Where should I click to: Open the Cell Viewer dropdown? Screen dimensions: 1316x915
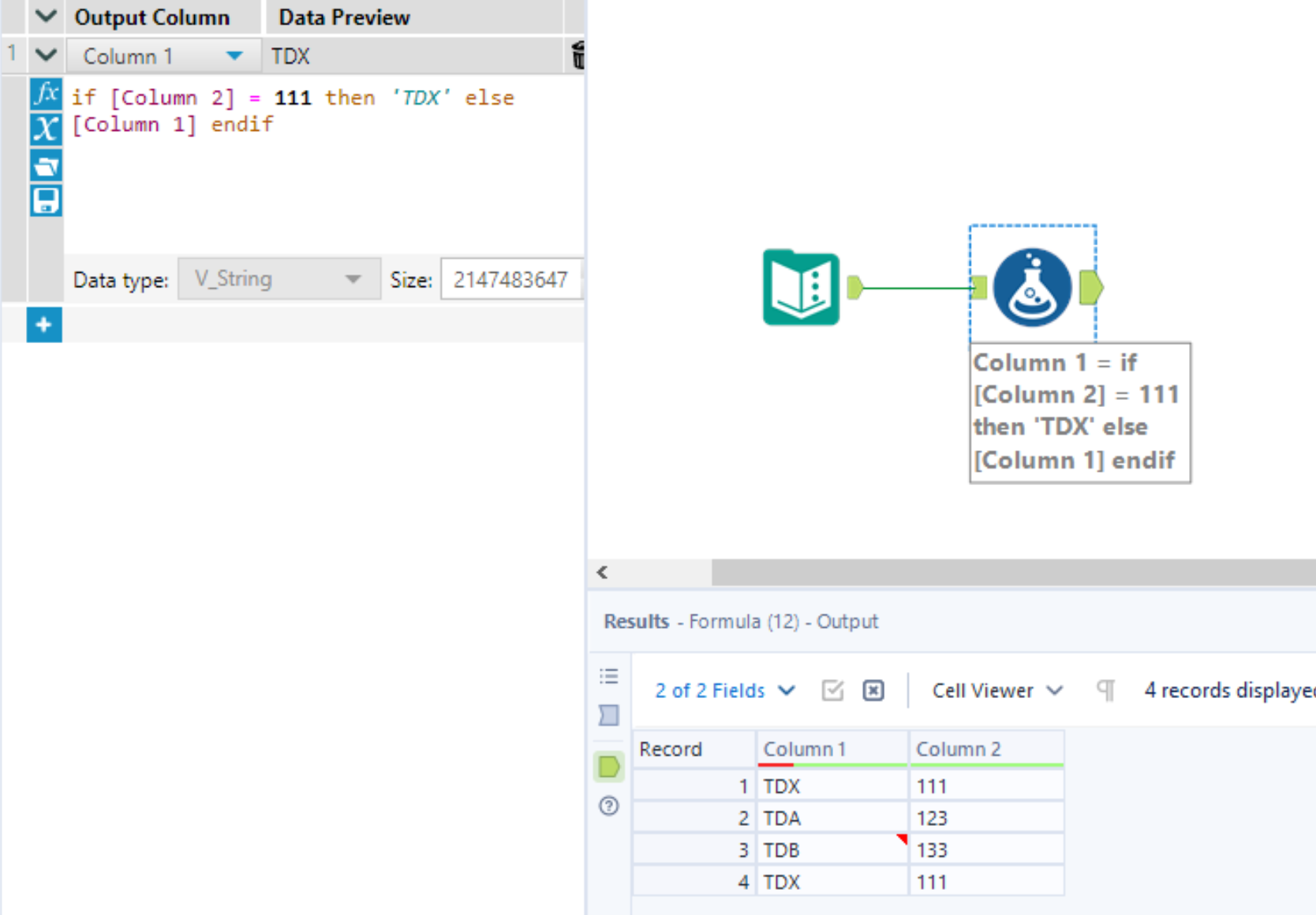(x=997, y=691)
